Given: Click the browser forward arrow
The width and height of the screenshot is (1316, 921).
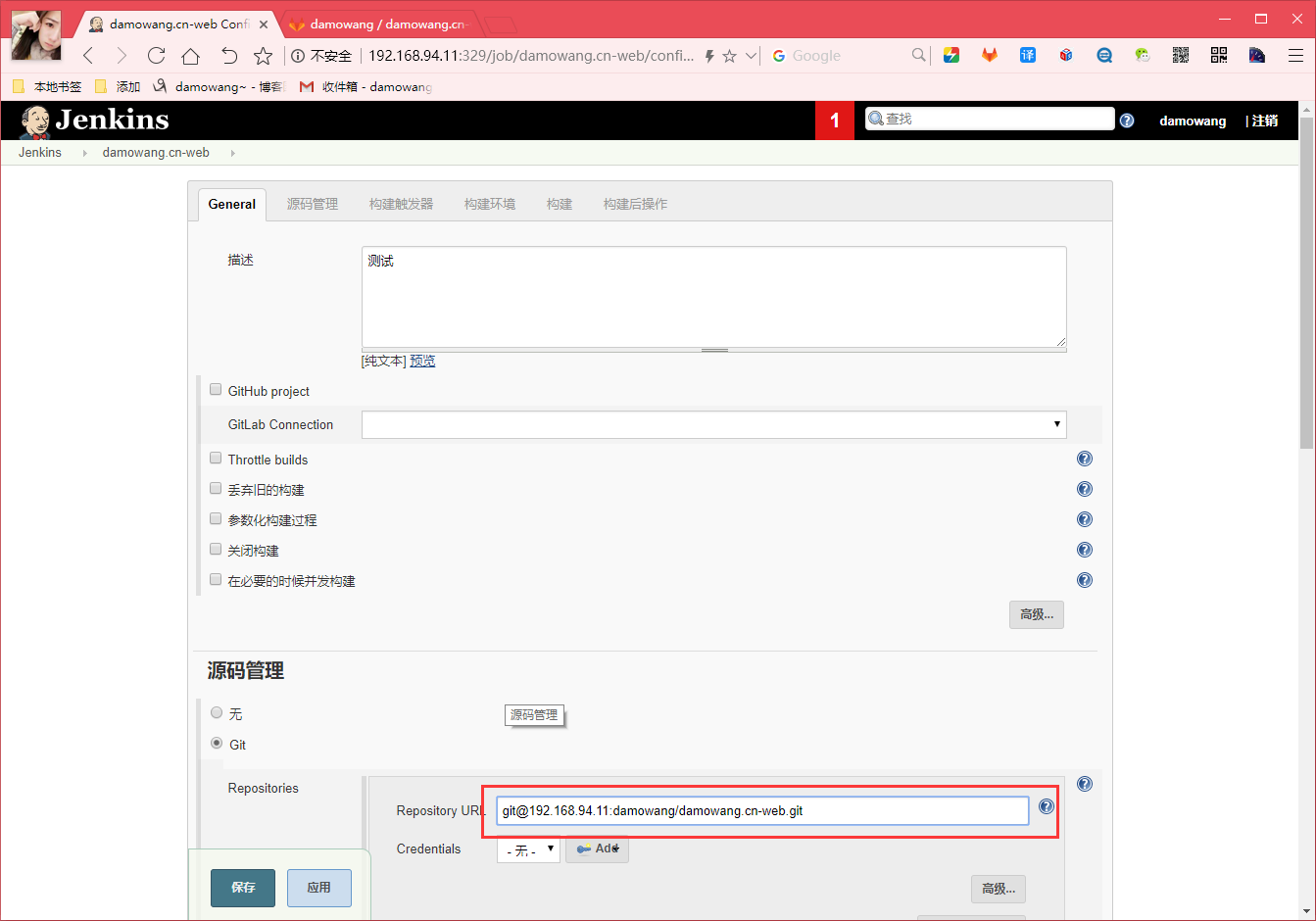Looking at the screenshot, I should [x=122, y=56].
